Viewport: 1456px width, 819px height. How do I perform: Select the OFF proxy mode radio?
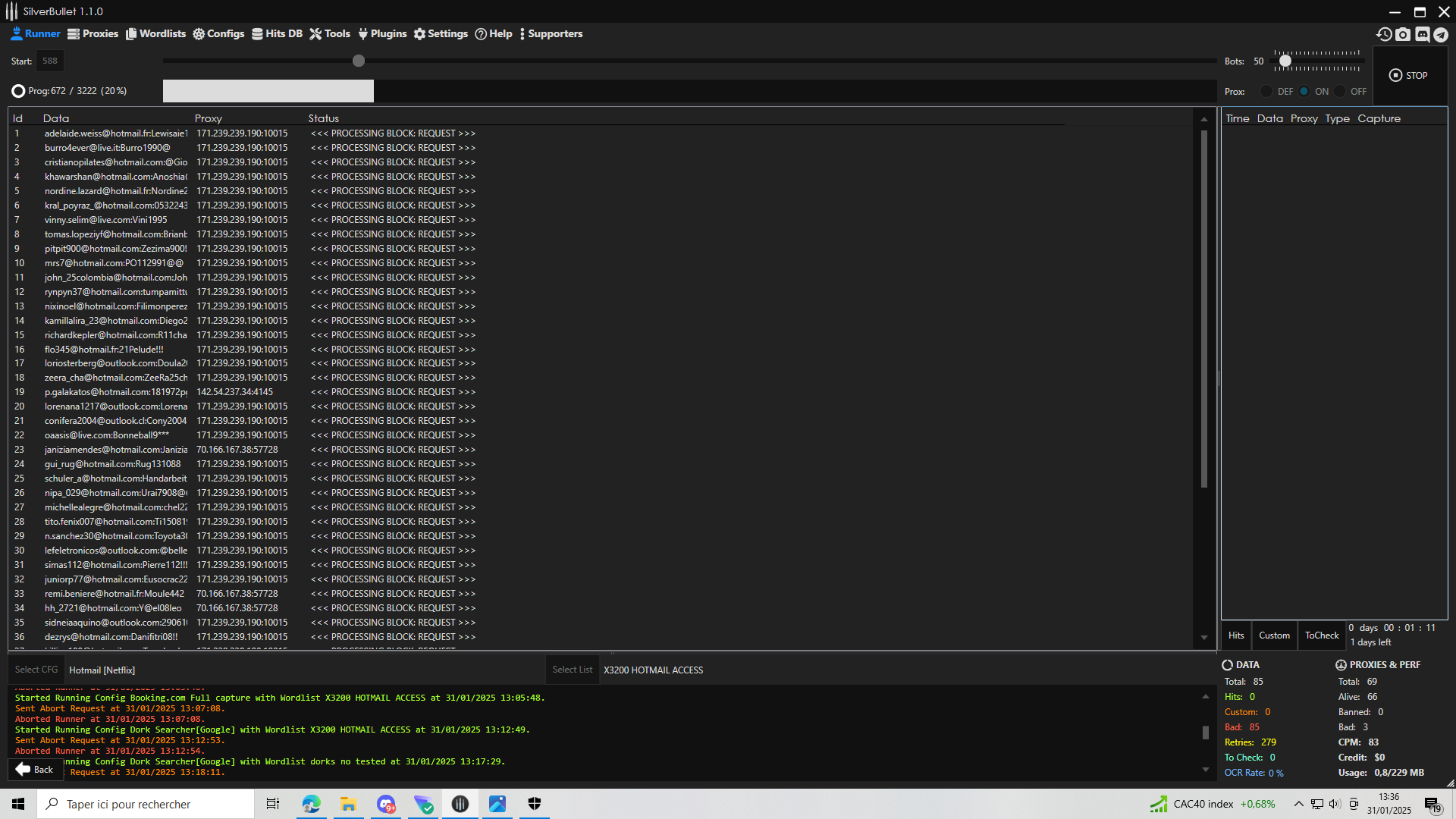coord(1340,91)
